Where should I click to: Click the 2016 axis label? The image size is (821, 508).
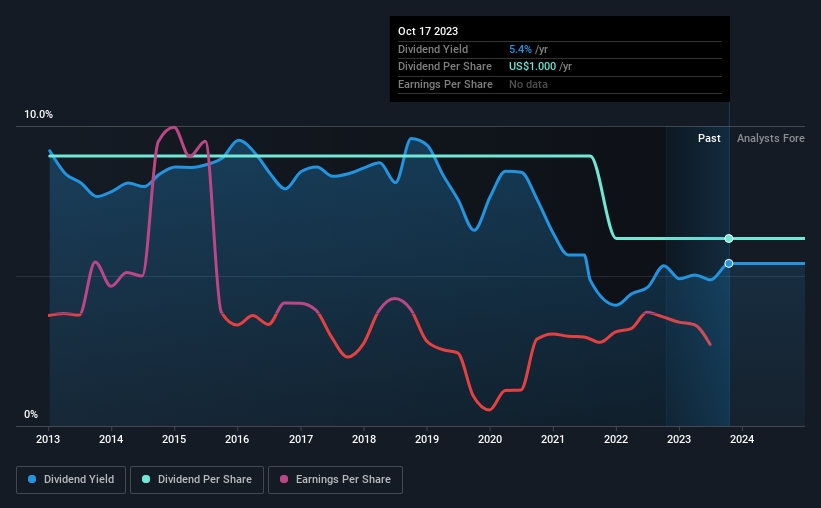(x=237, y=439)
